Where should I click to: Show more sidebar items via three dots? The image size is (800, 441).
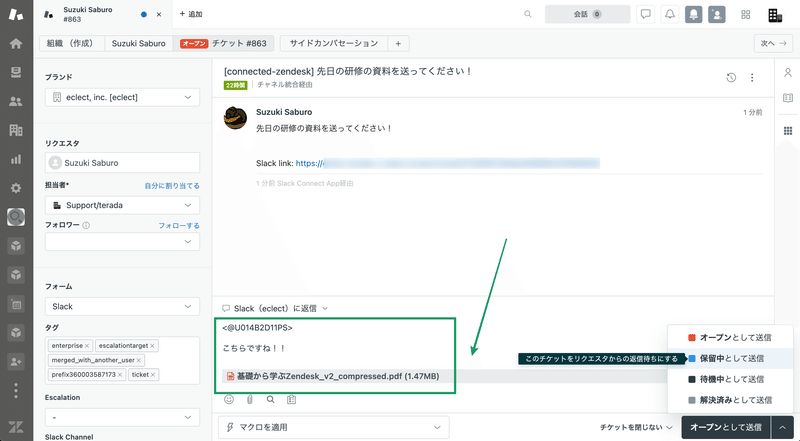[x=16, y=390]
